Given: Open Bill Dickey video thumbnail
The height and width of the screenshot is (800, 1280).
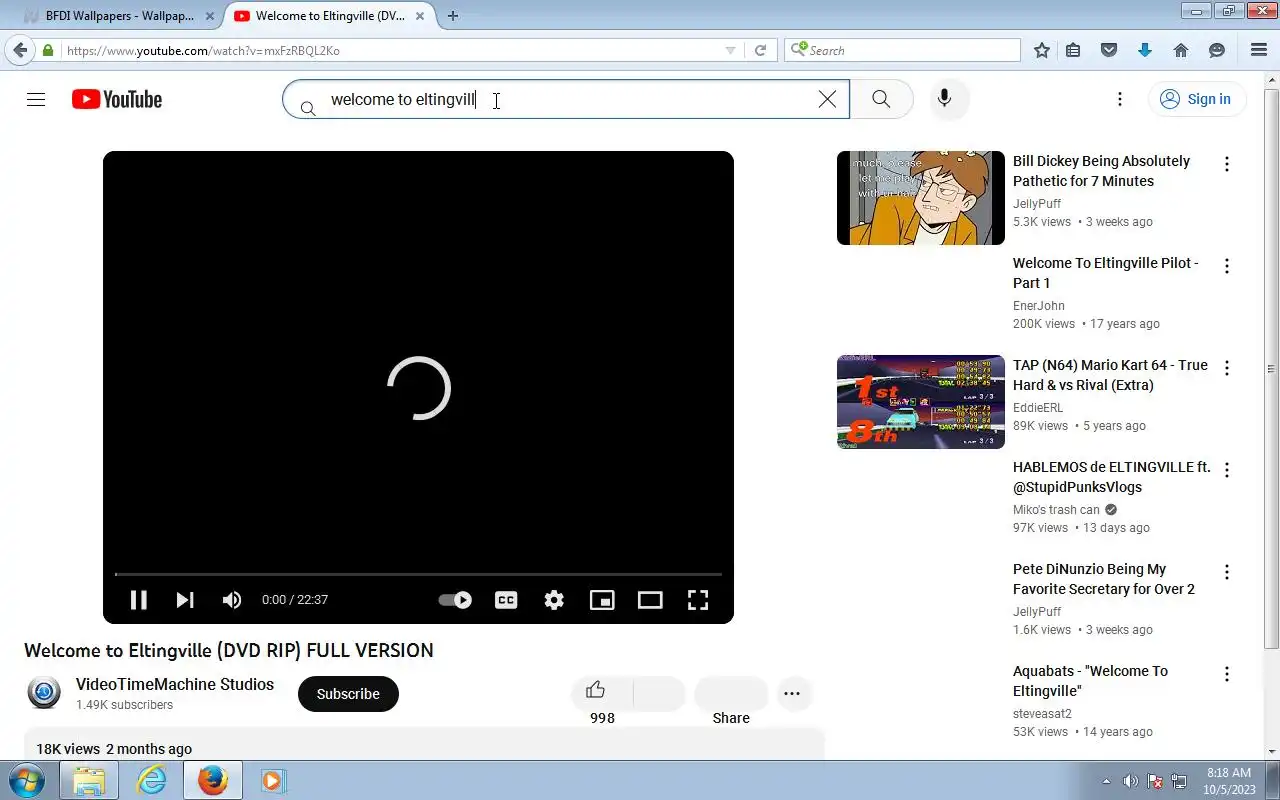Looking at the screenshot, I should 921,198.
